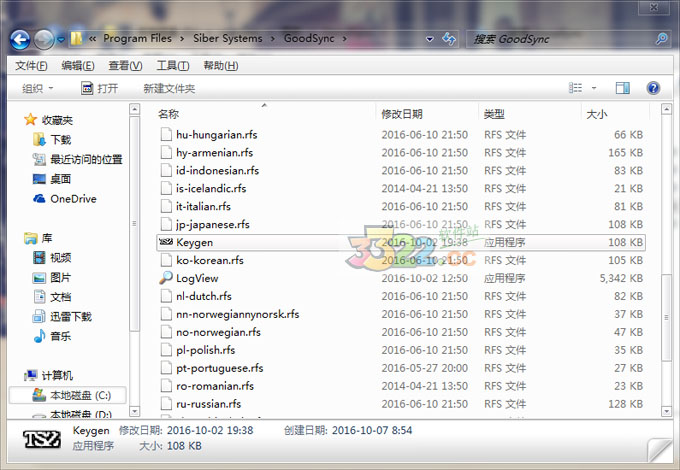Expand the chevron after Siber Systems
Screen dimensions: 680x470
[x=273, y=39]
